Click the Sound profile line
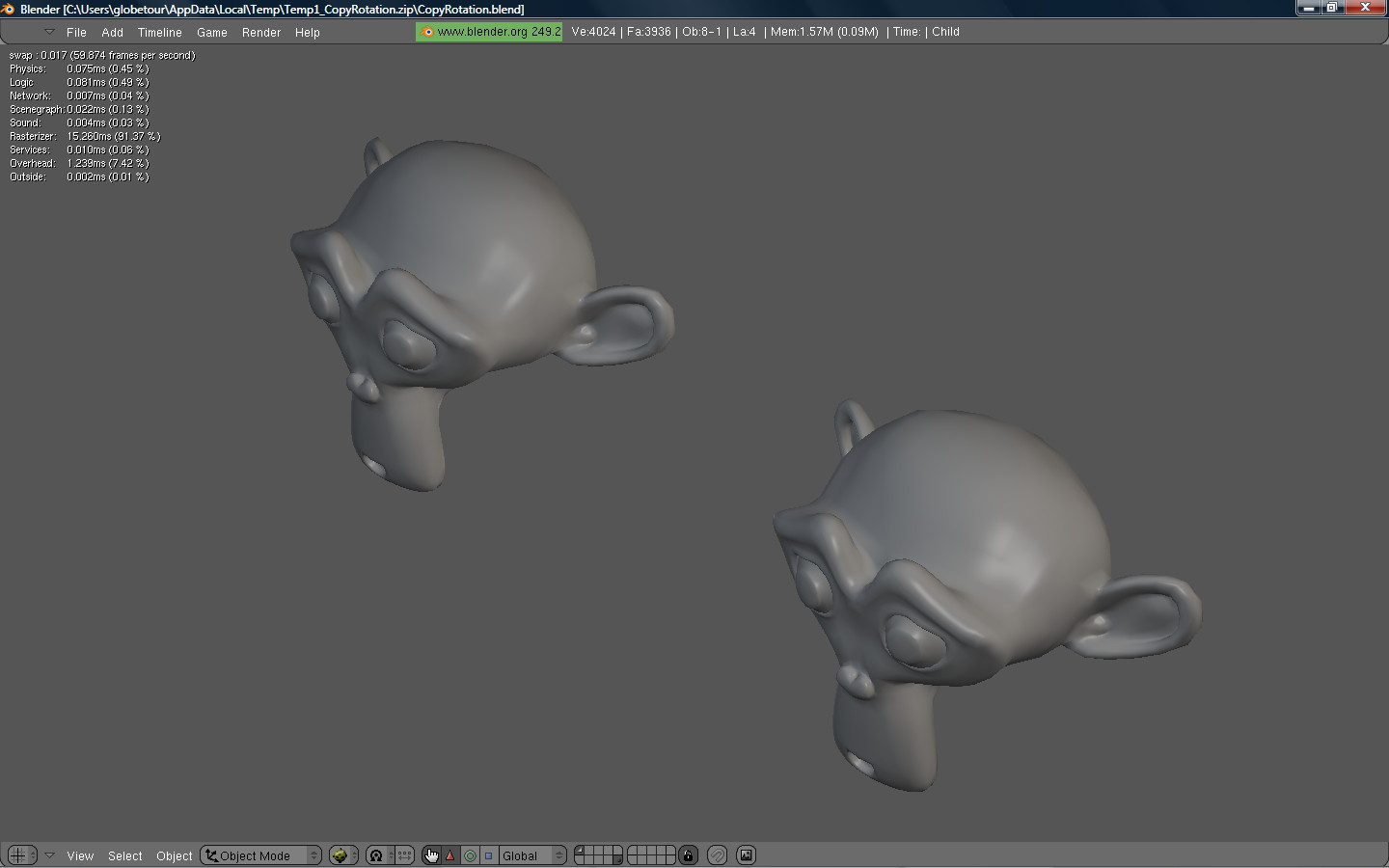 pyautogui.click(x=79, y=122)
